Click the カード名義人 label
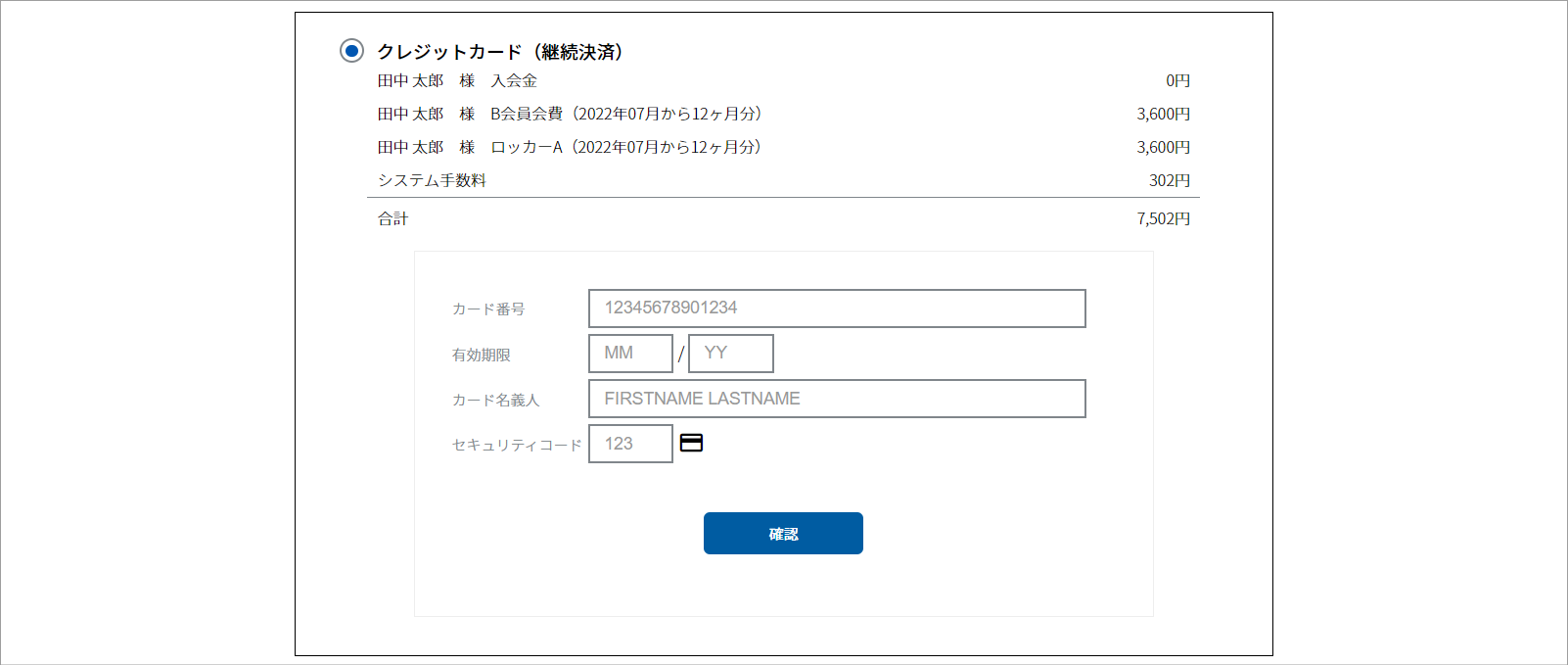Viewport: 1568px width, 665px height. (x=495, y=400)
